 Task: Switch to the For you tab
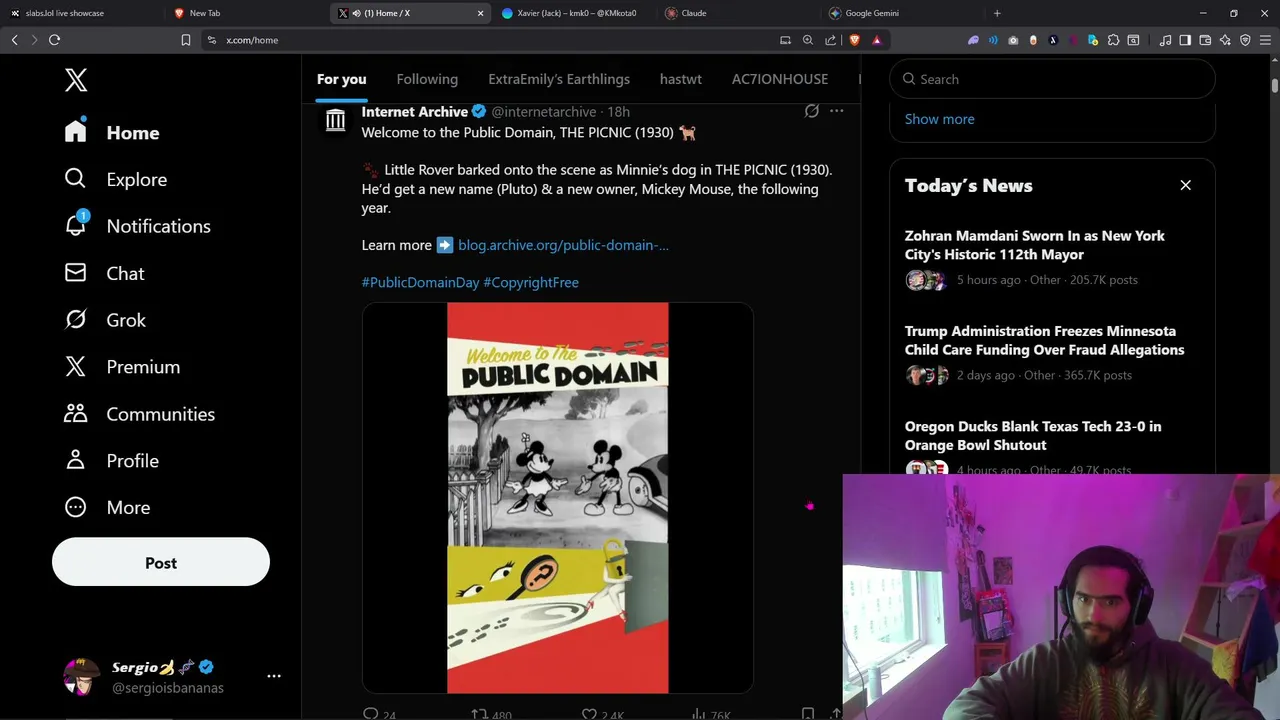tap(341, 79)
